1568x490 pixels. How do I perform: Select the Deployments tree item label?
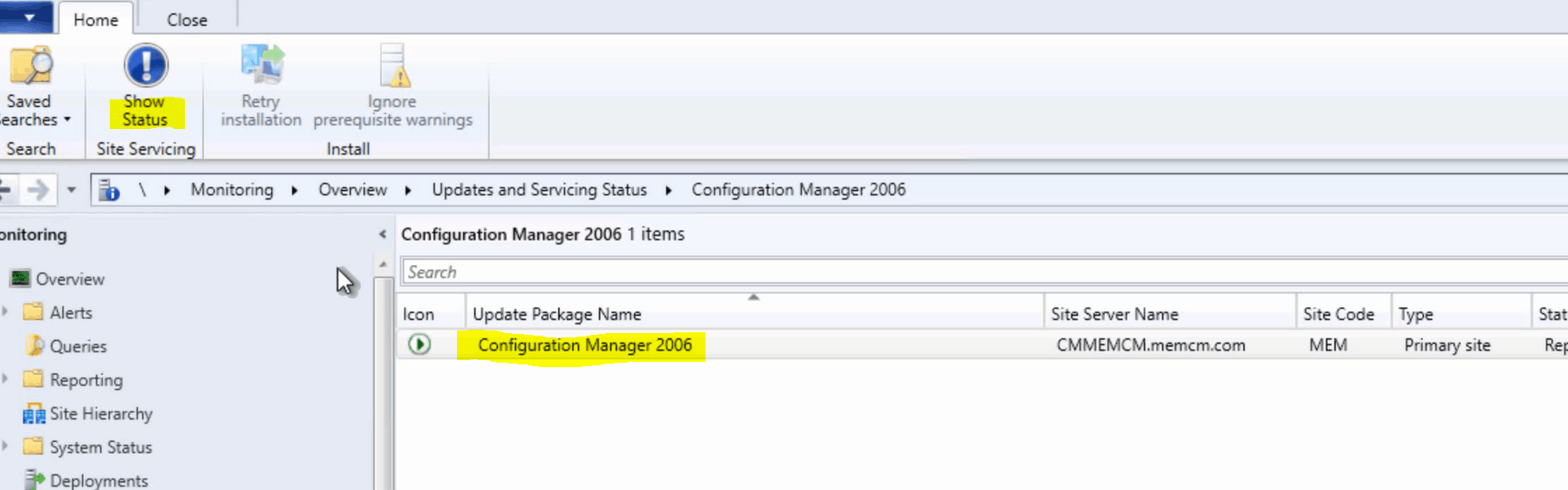99,480
